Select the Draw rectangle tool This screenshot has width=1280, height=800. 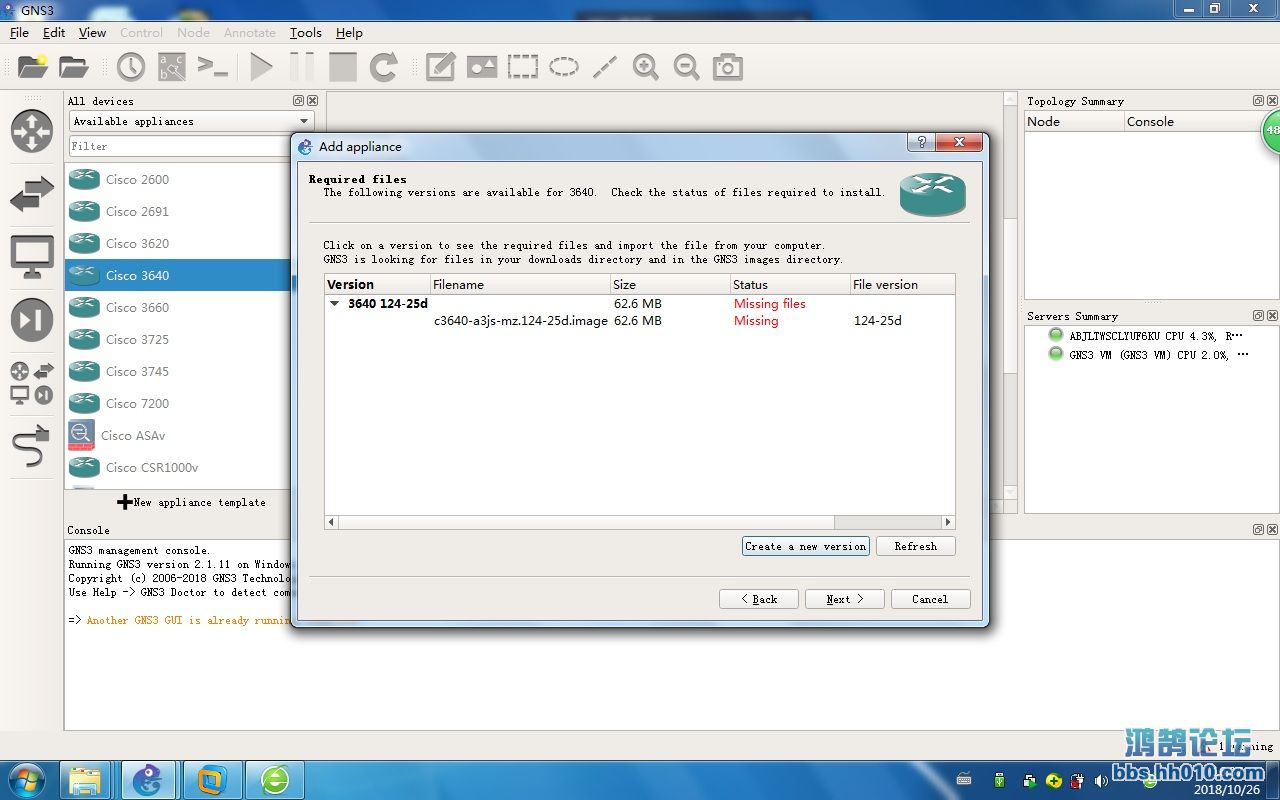click(x=522, y=67)
